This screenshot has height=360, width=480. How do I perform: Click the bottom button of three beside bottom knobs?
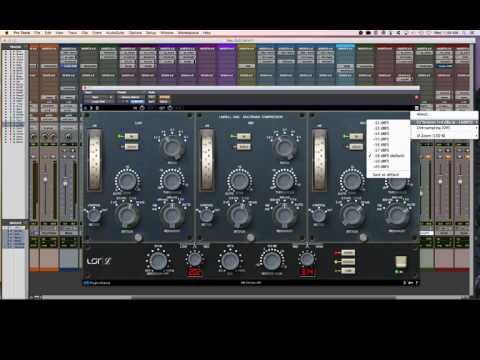(x=348, y=271)
